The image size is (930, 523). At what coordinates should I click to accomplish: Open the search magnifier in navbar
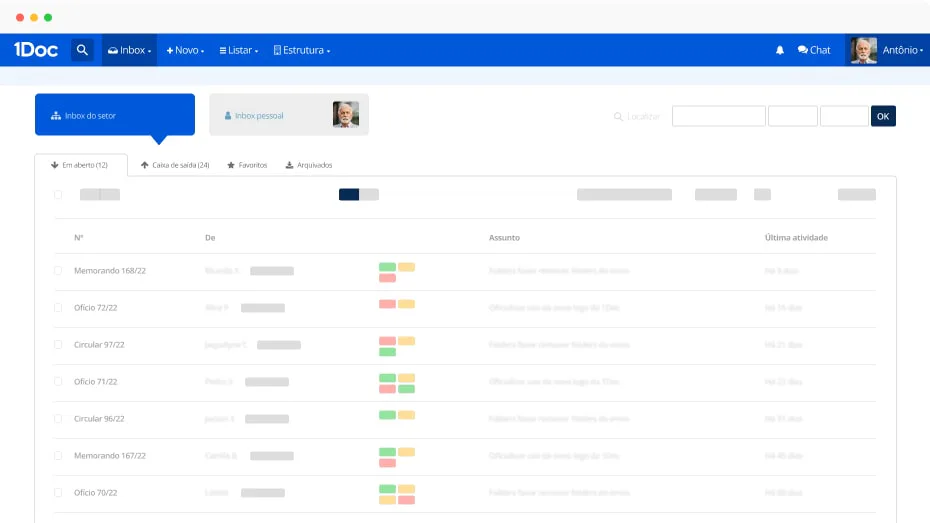pyautogui.click(x=82, y=50)
